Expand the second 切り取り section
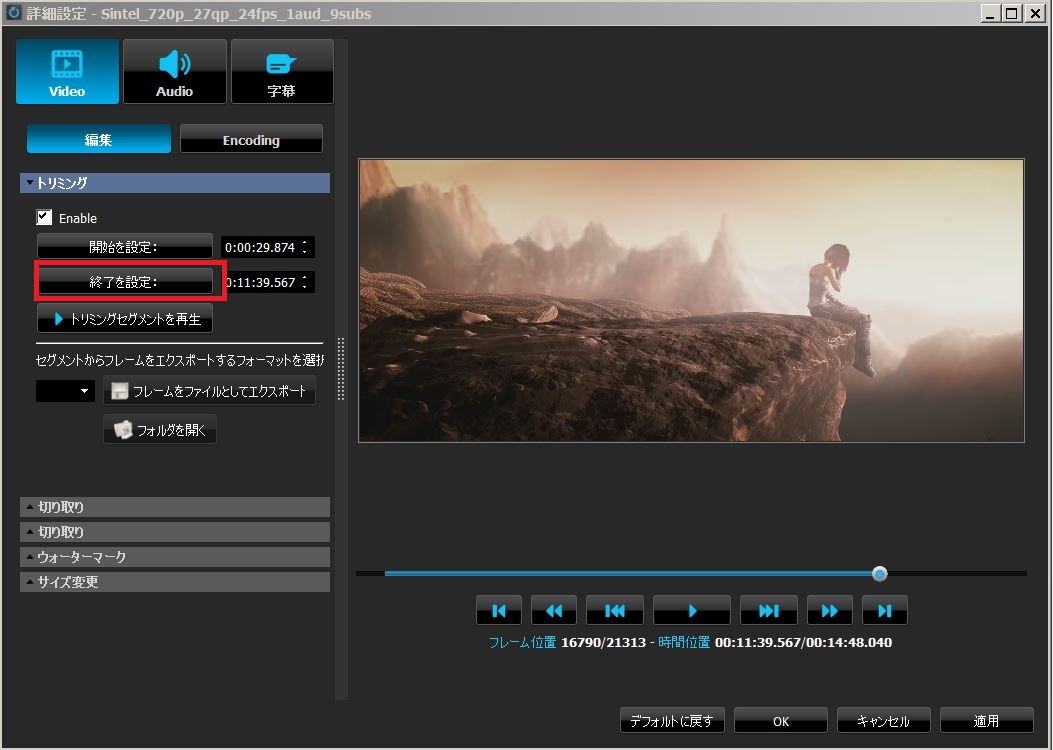 point(175,532)
